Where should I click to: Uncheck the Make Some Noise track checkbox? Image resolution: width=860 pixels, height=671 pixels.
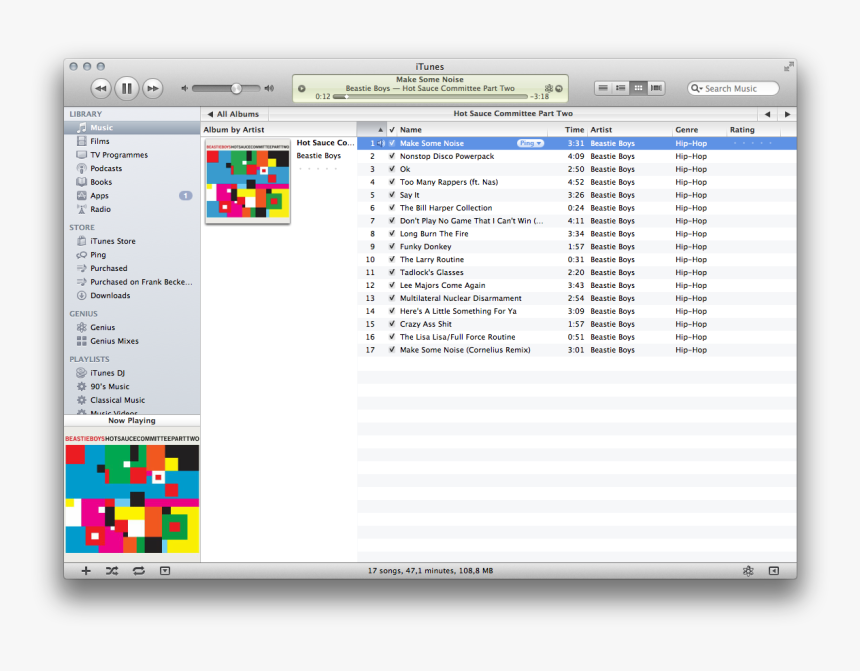pos(392,143)
